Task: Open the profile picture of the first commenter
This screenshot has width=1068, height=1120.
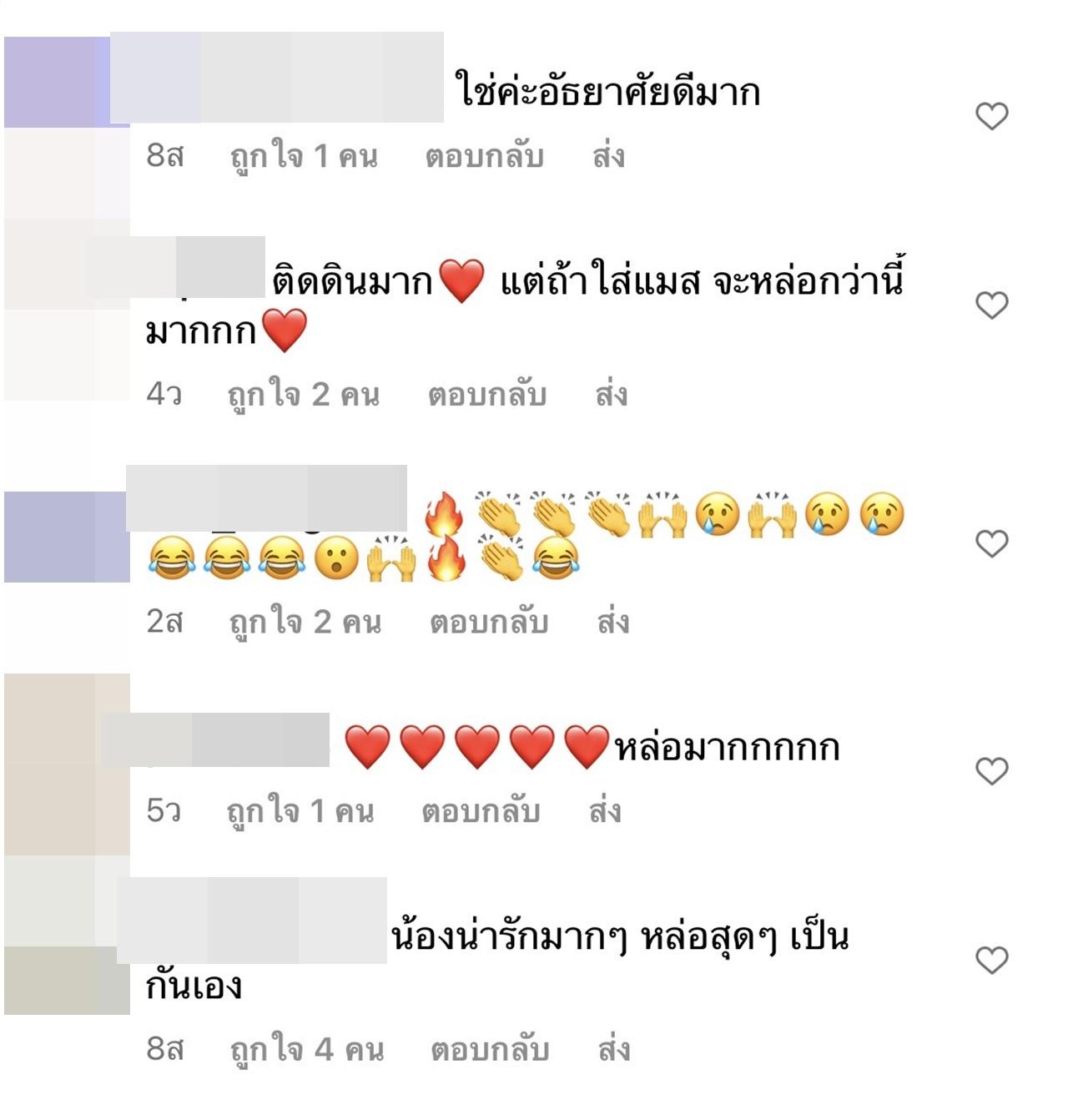Action: (x=67, y=82)
